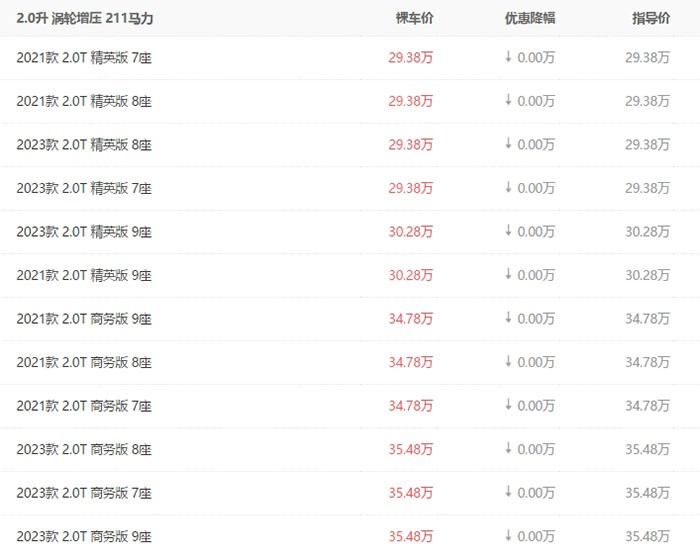Click down-arrow icon in 2021款 商务版 7座 row
The height and width of the screenshot is (556, 700).
tap(508, 405)
